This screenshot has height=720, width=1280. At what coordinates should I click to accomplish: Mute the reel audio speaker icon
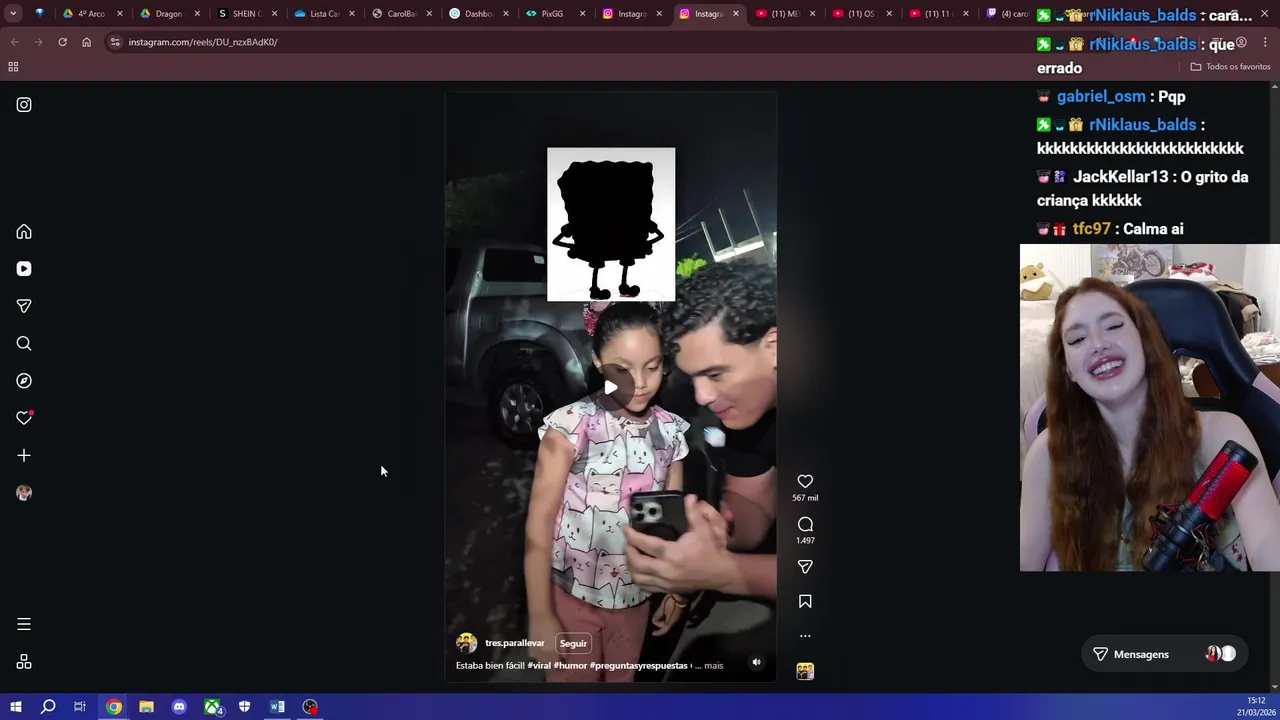pyautogui.click(x=756, y=662)
